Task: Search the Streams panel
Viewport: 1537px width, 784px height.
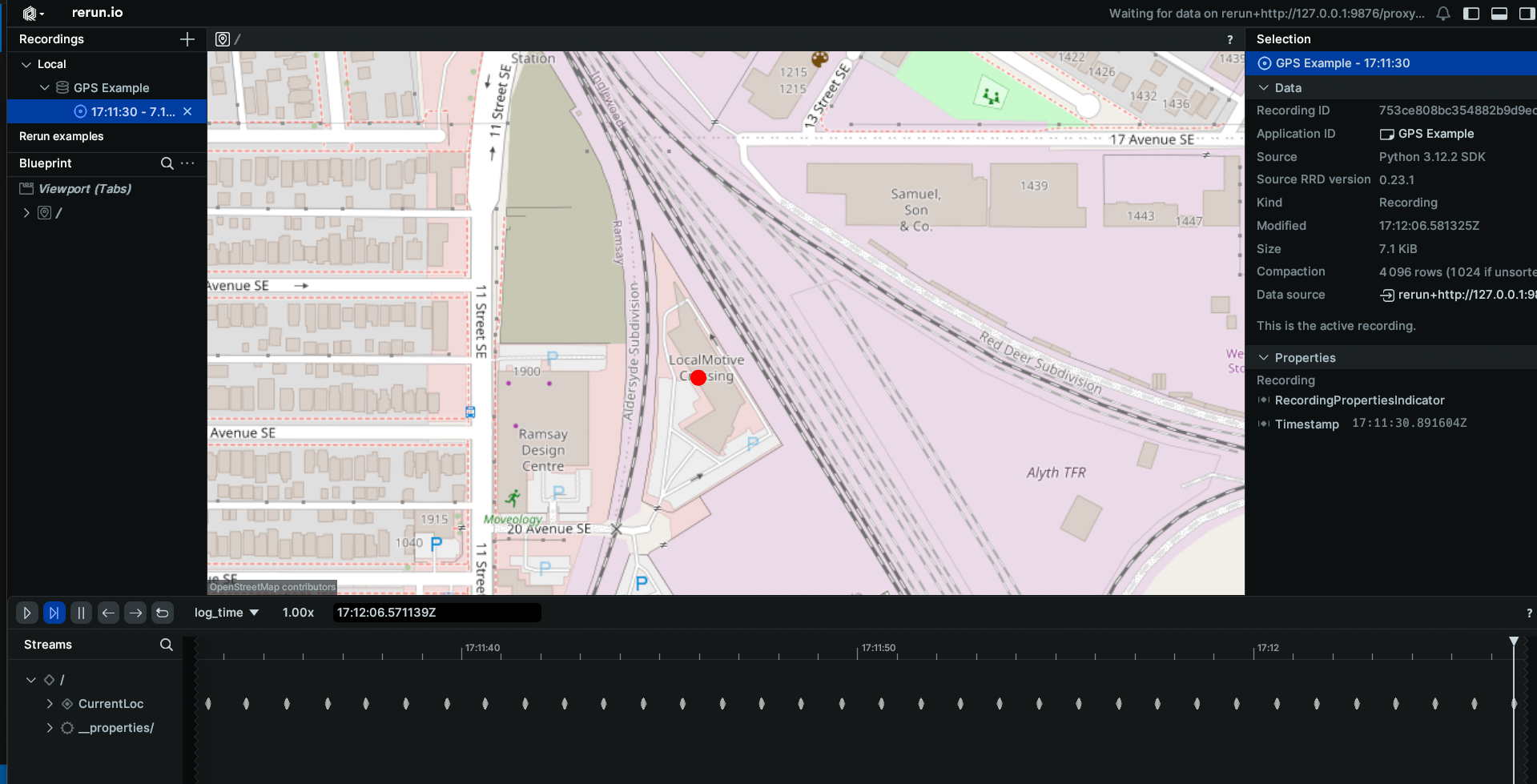Action: coord(166,645)
